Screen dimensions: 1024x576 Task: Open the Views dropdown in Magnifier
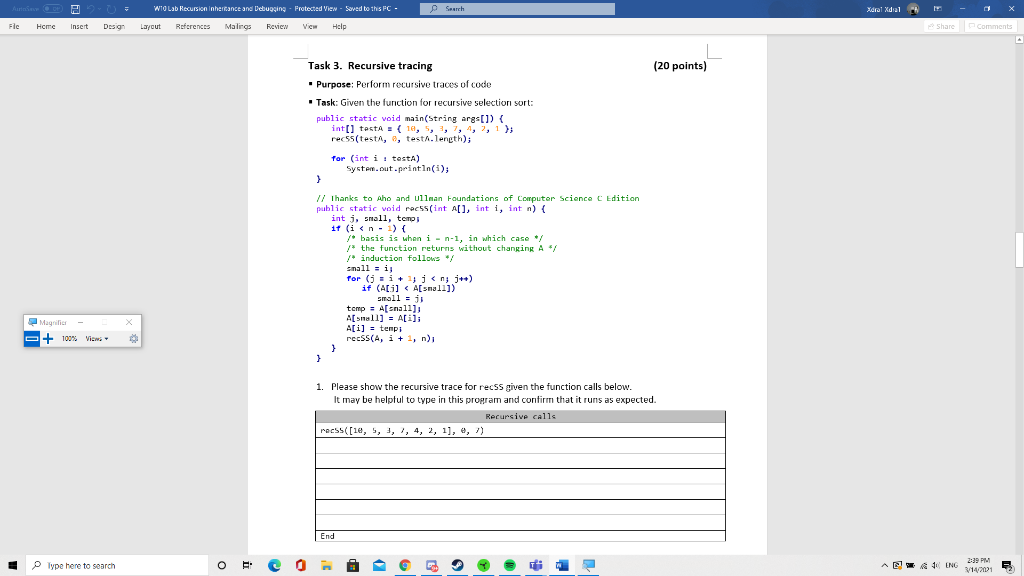coord(96,339)
